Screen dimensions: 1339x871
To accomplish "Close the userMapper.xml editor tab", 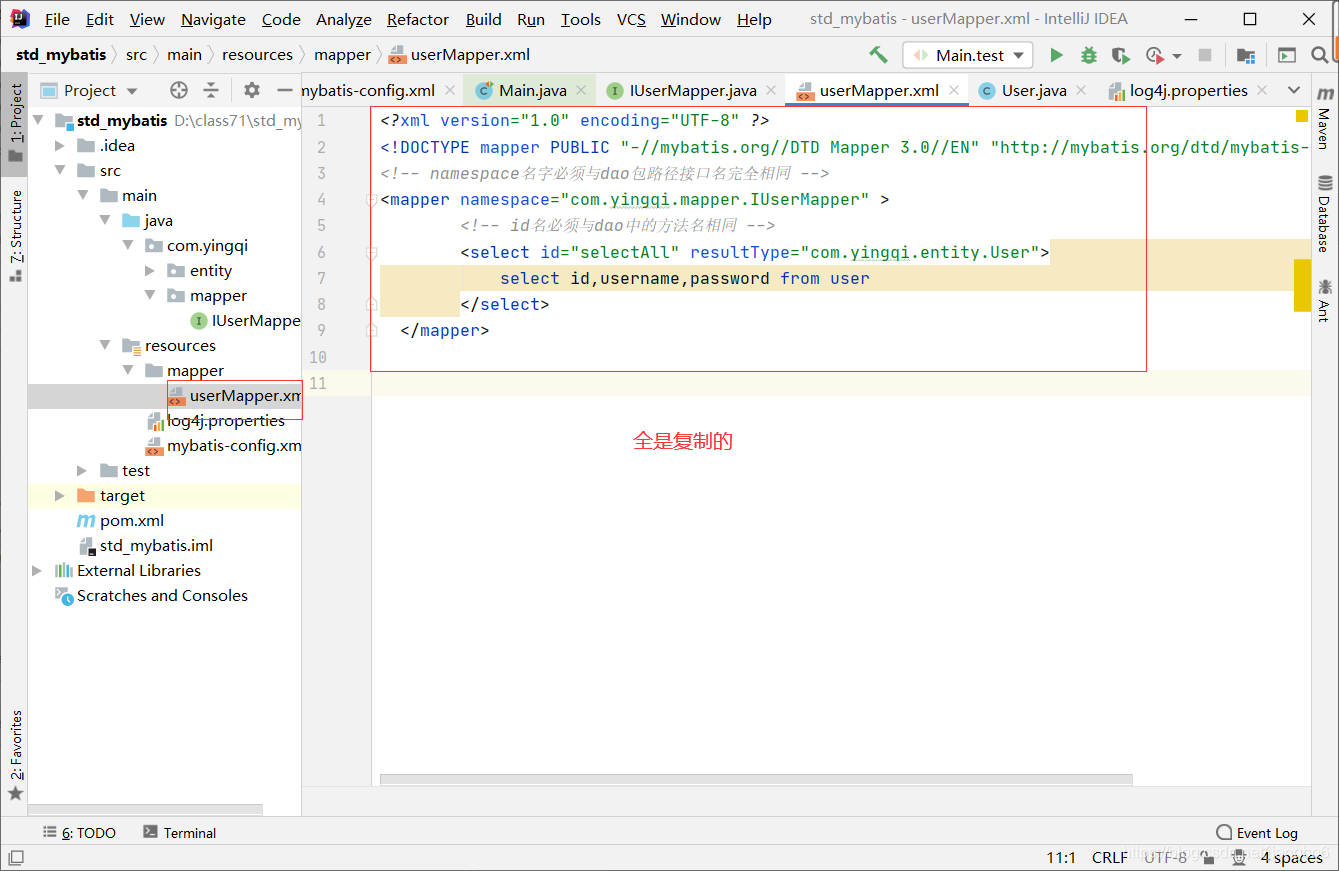I will coord(955,90).
